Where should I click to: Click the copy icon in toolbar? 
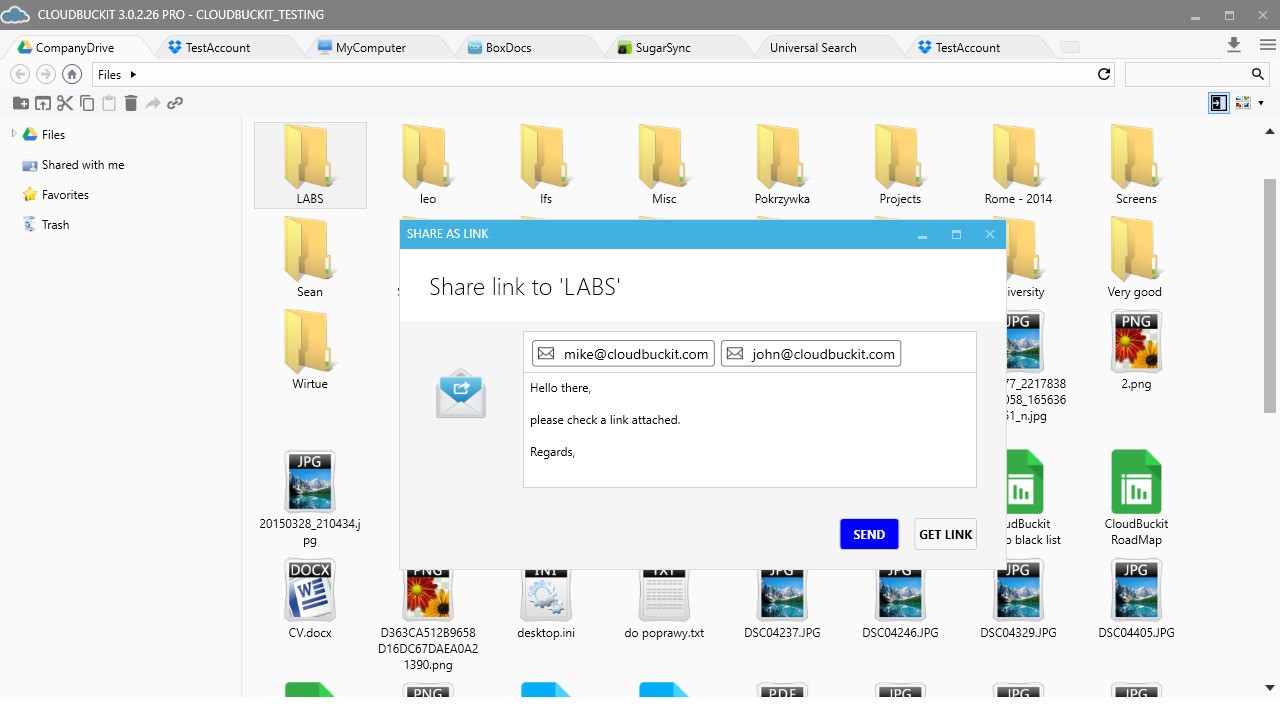point(87,103)
